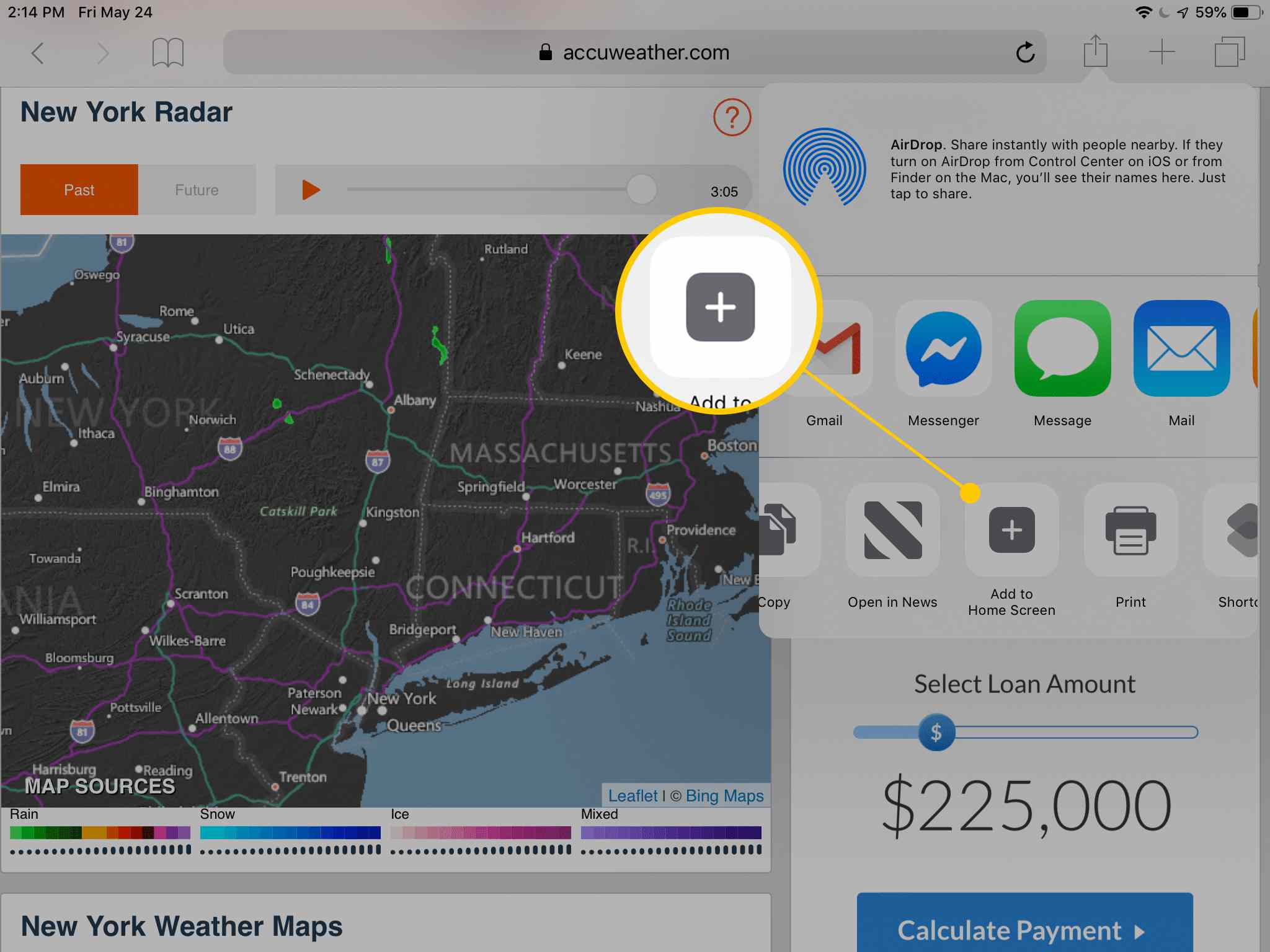The image size is (1270, 952).
Task: Click the radar timeline slider knob
Action: [x=641, y=189]
